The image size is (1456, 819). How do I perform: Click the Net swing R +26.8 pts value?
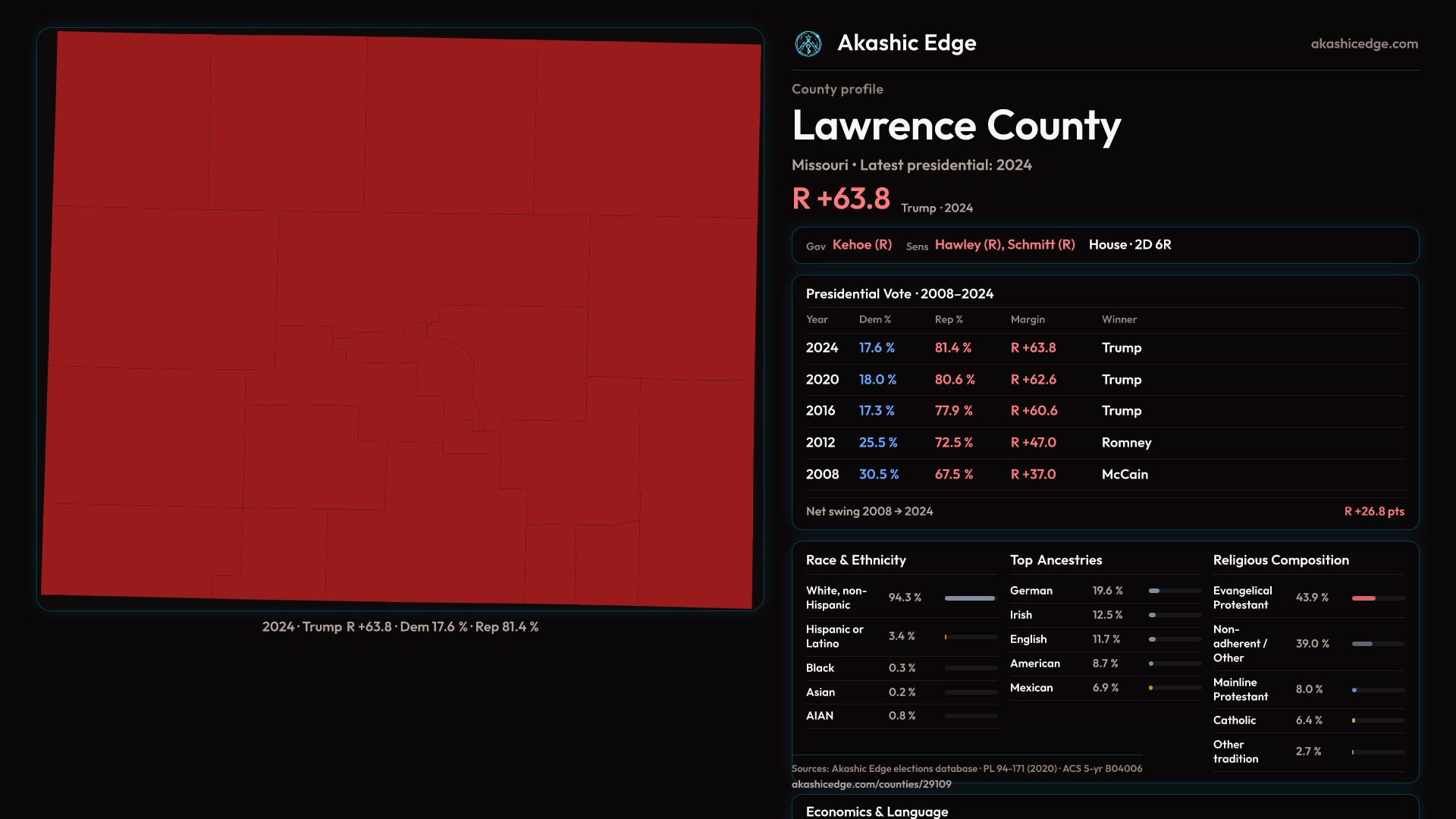click(1373, 512)
